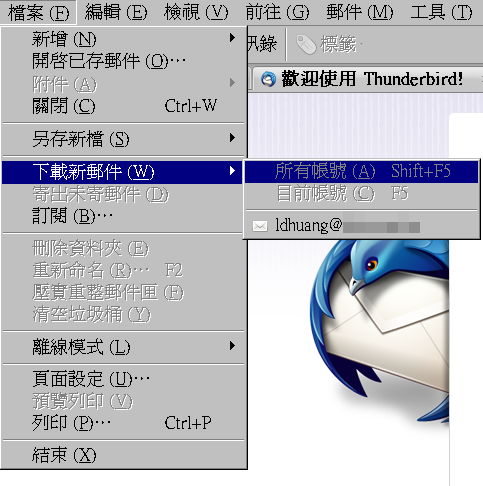The width and height of the screenshot is (483, 486).
Task: Select 開啟已存郵件 (O) menu item
Action: (123, 61)
